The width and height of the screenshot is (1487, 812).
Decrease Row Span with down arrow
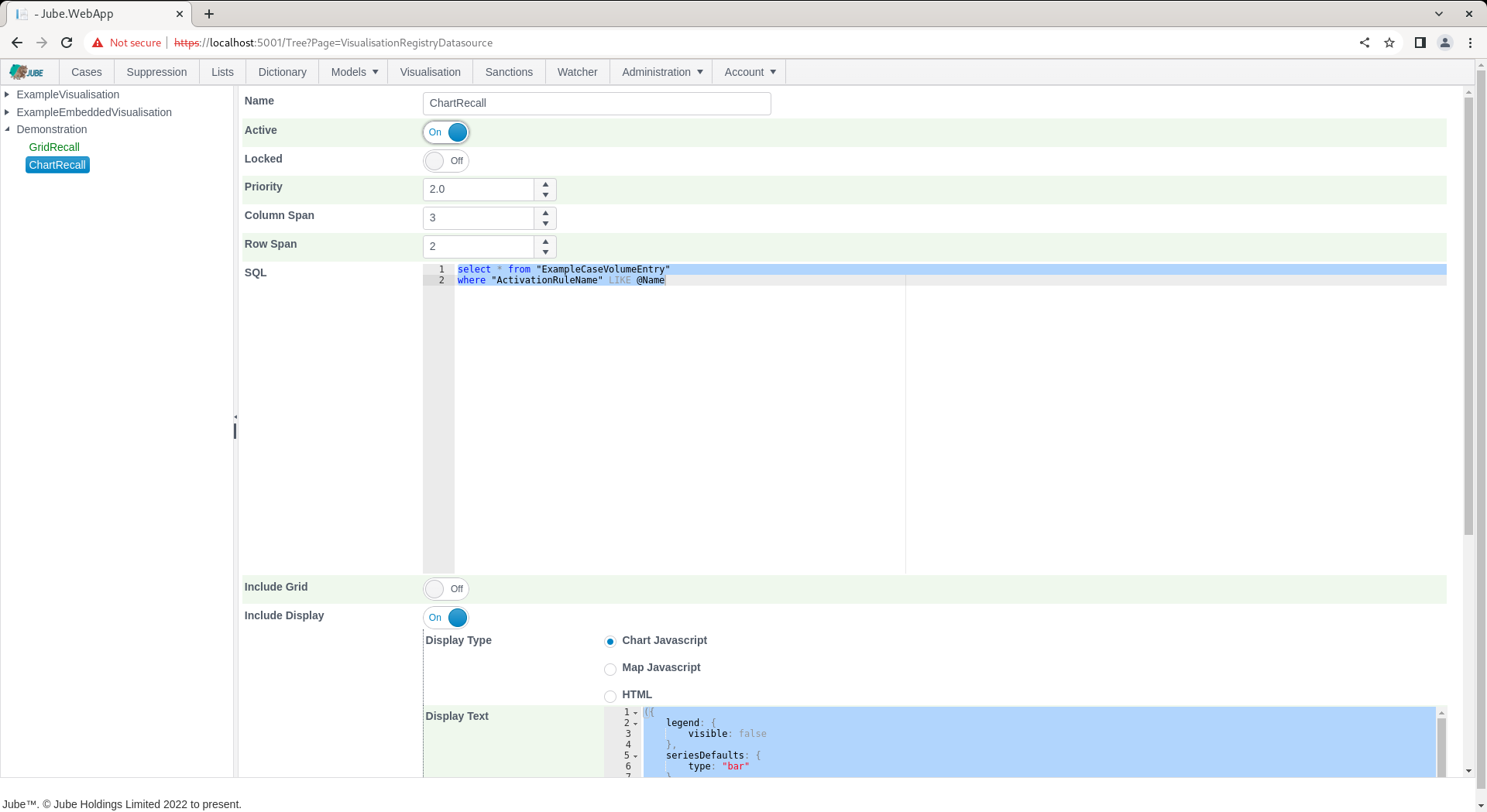(x=546, y=252)
